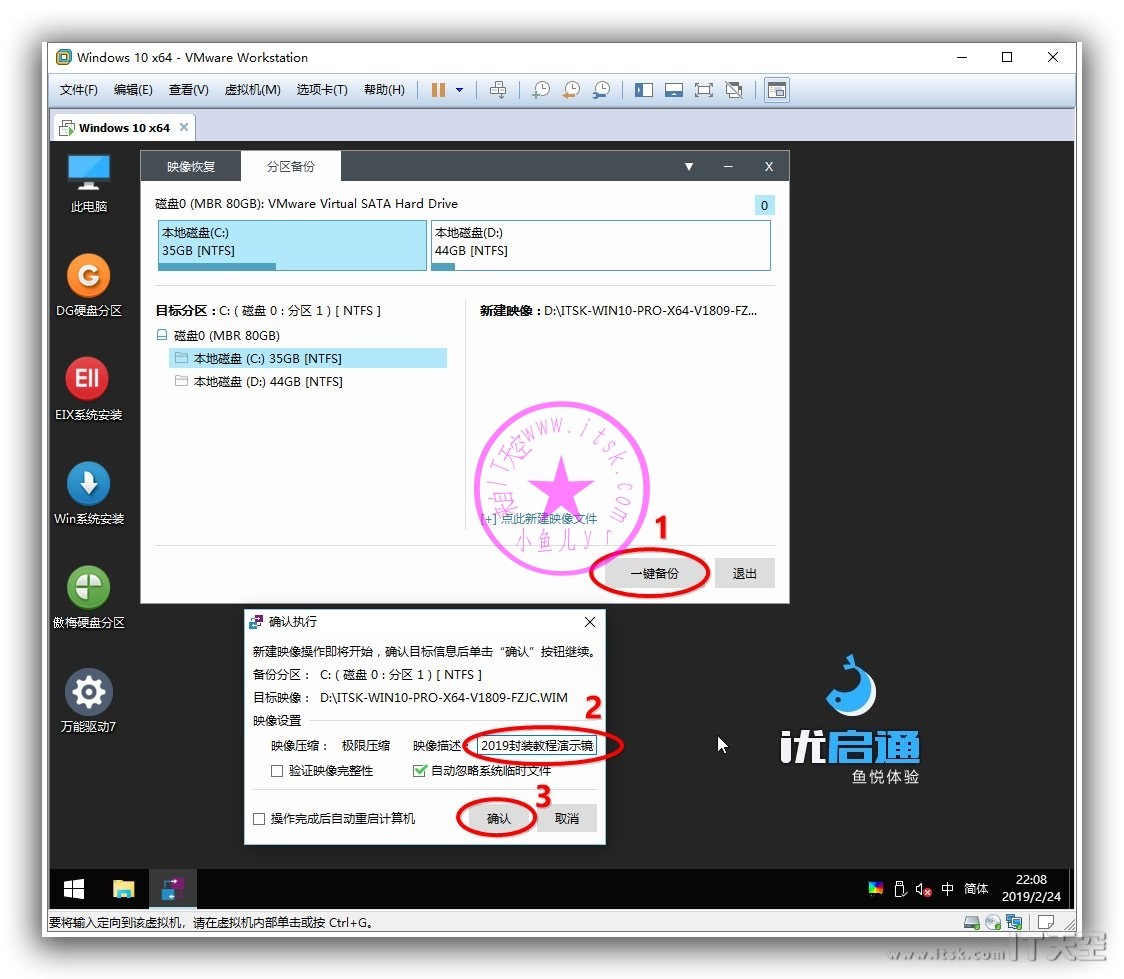This screenshot has width=1124, height=979.
Task: Open the 查看(V) menu
Action: (x=189, y=90)
